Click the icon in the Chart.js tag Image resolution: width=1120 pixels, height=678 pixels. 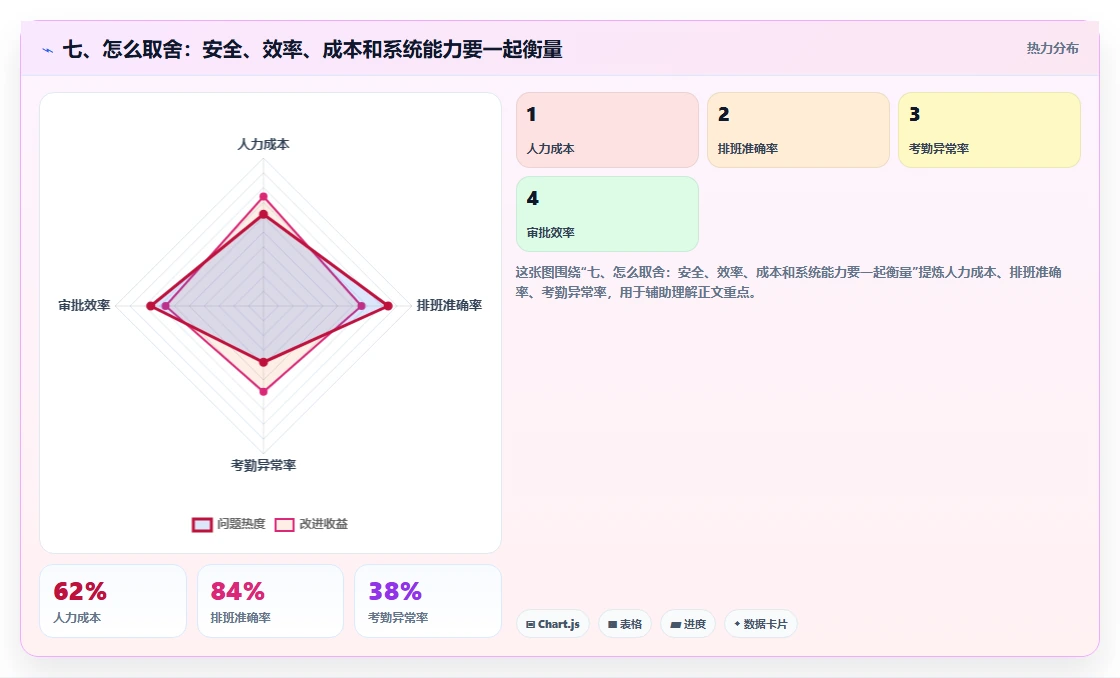531,624
